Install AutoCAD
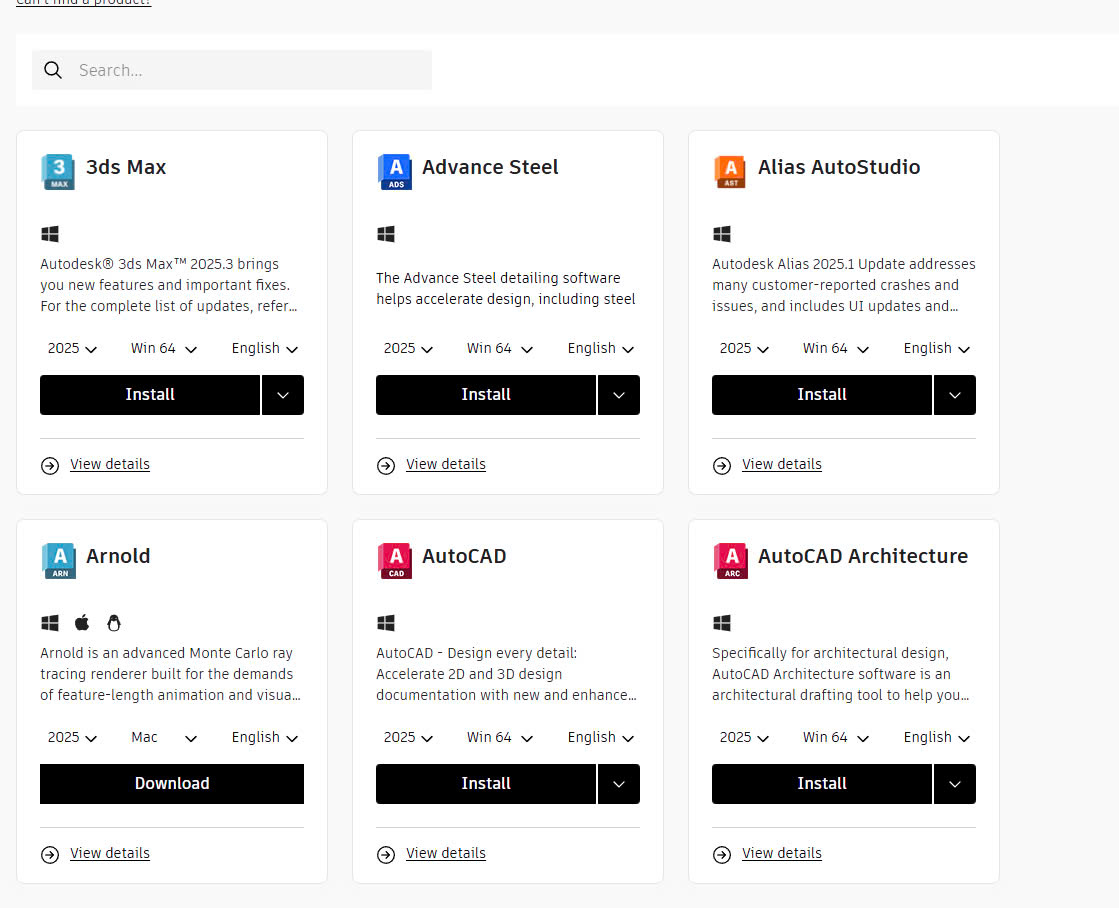Image resolution: width=1119 pixels, height=908 pixels. click(x=486, y=784)
